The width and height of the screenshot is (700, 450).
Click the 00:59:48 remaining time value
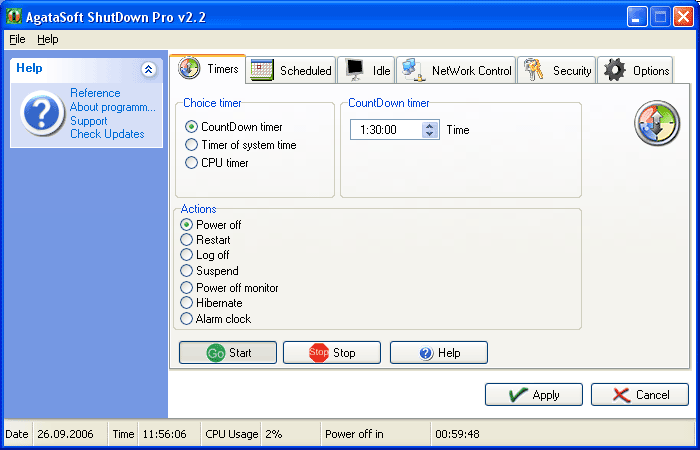click(458, 434)
